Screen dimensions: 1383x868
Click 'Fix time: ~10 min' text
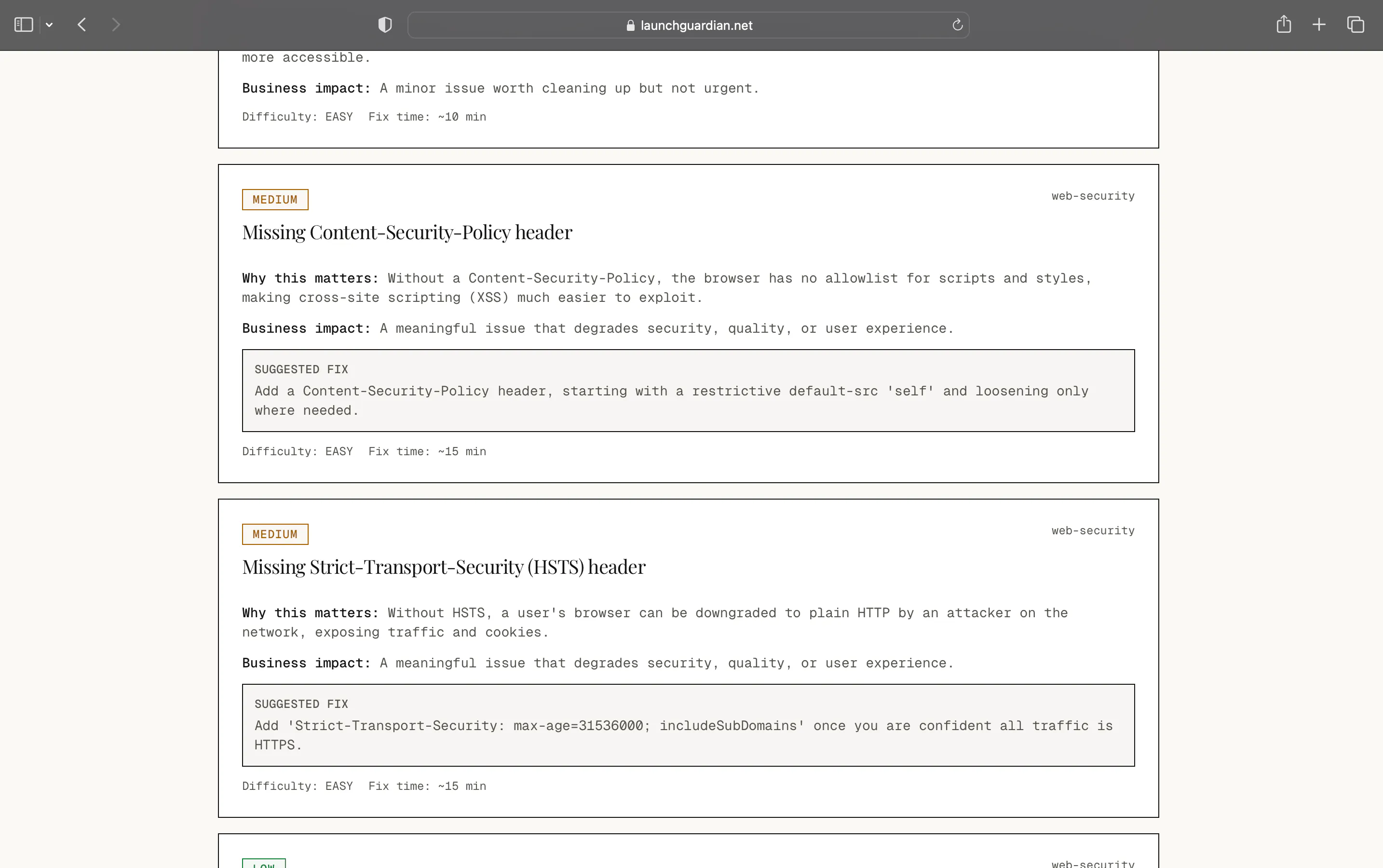pyautogui.click(x=427, y=117)
